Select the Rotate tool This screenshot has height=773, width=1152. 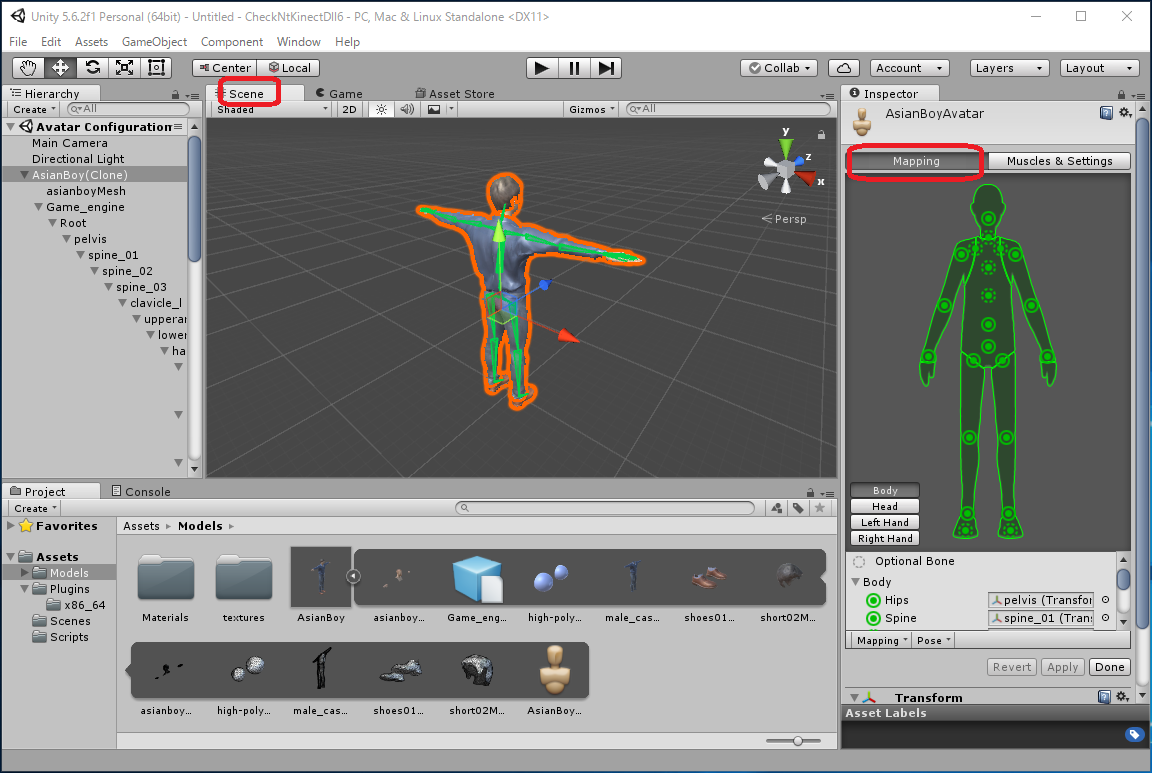coord(92,68)
